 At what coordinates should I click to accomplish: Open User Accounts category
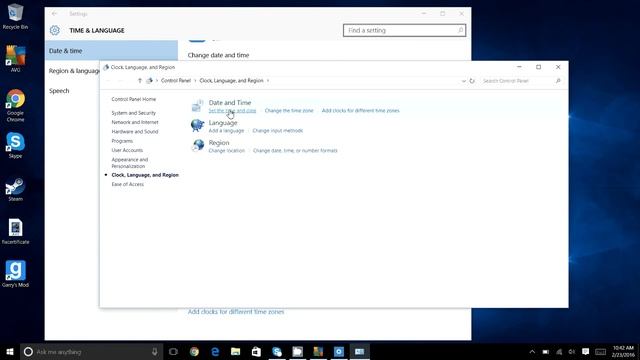pos(127,150)
